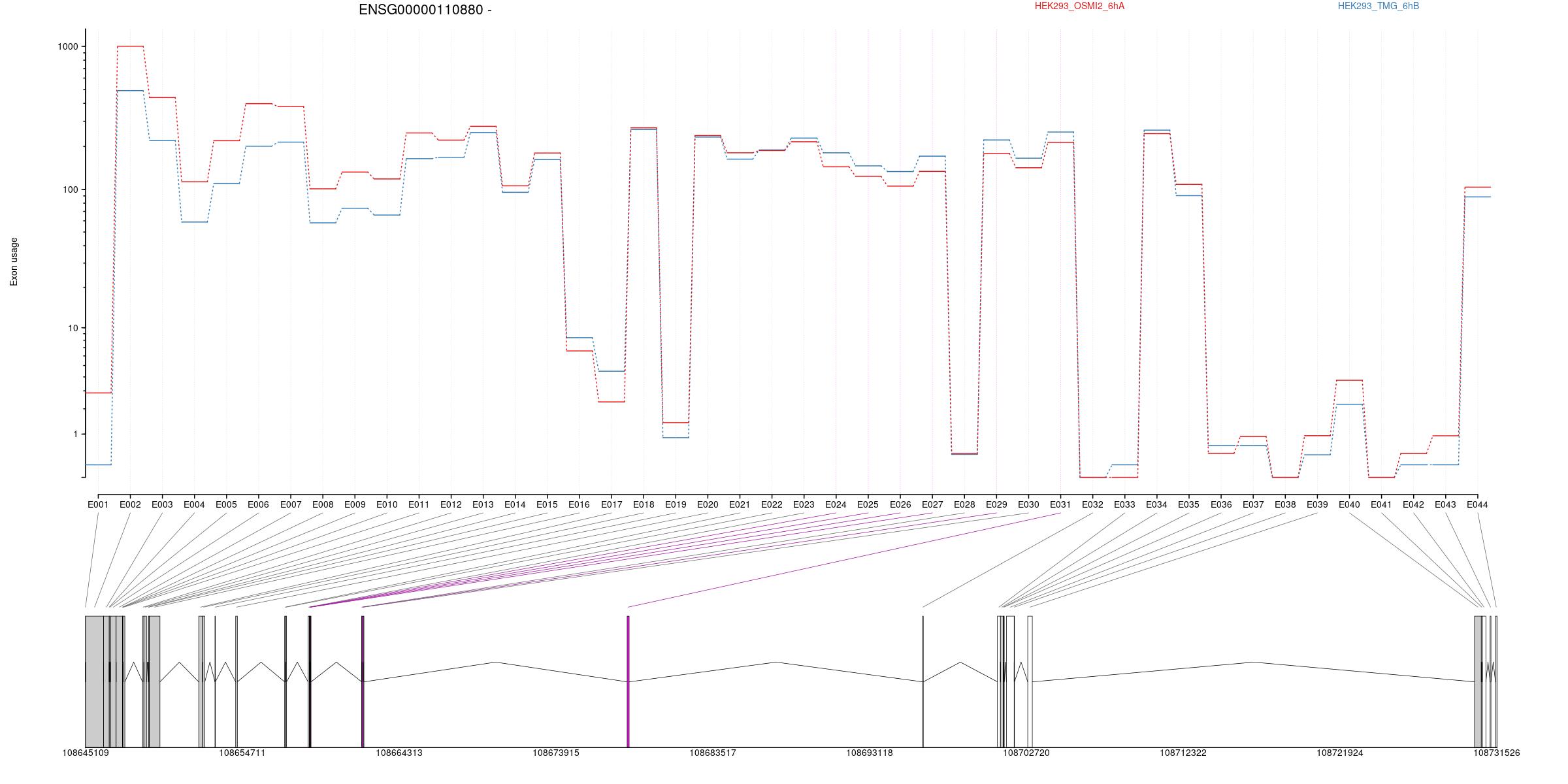Click the blue E001 usage segment
The image size is (1568, 784).
98,465
